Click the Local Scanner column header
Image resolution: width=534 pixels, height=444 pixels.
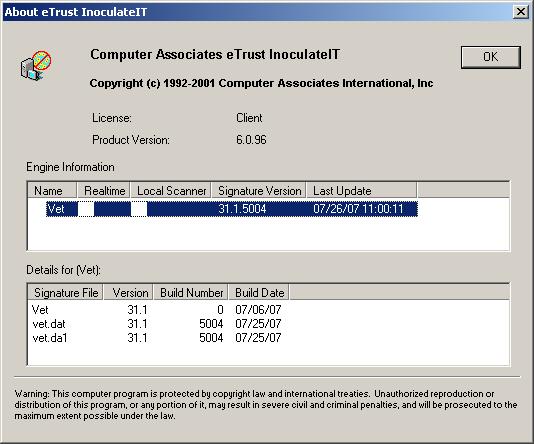(171, 190)
